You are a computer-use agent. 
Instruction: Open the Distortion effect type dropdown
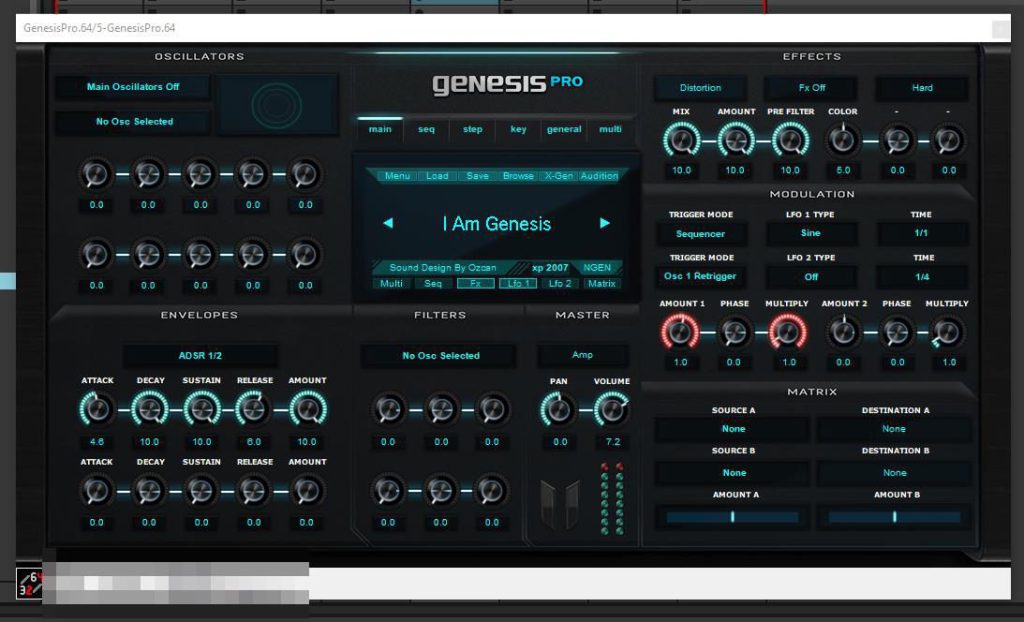701,88
